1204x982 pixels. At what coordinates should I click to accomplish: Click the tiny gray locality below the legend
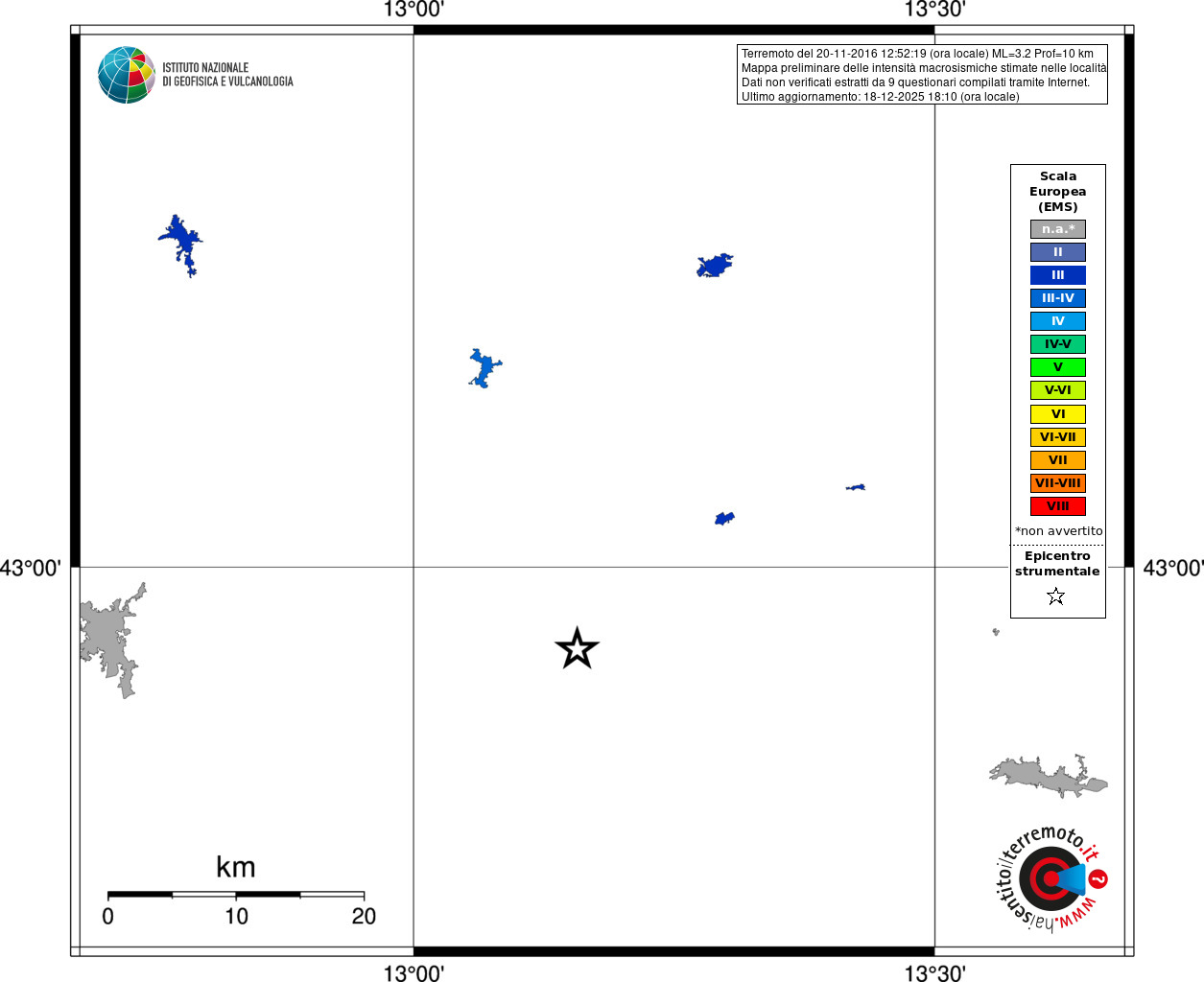click(x=996, y=632)
